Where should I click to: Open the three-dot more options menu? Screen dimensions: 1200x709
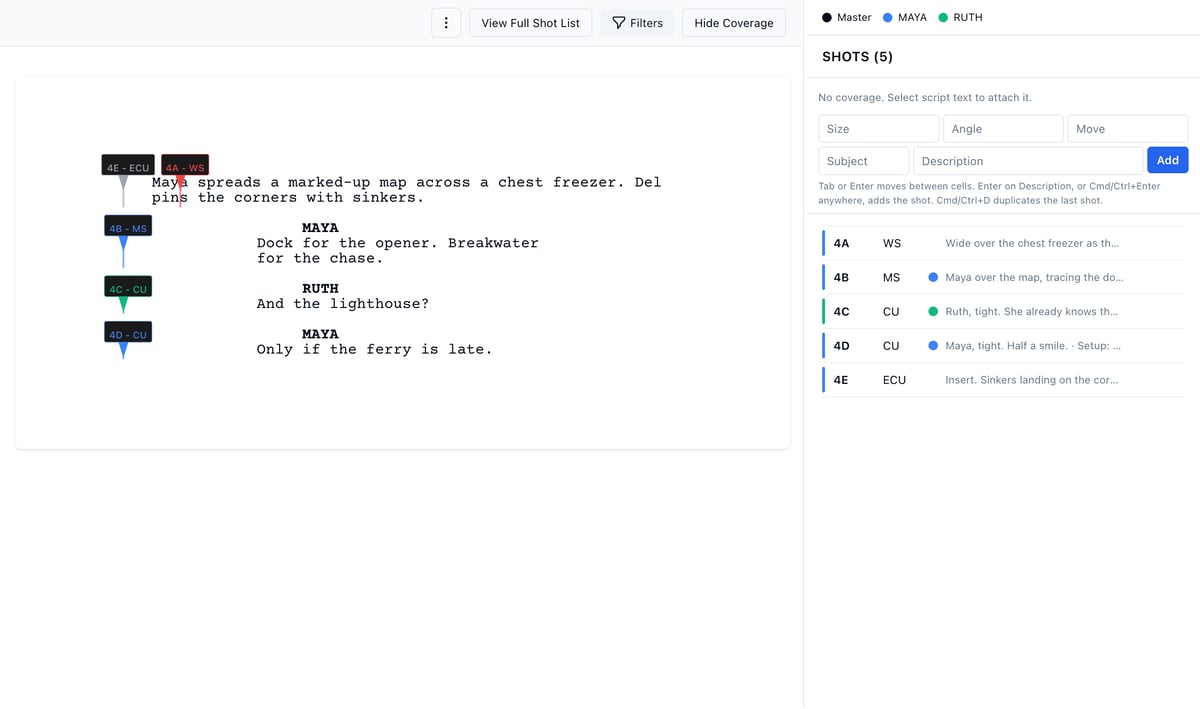[446, 23]
